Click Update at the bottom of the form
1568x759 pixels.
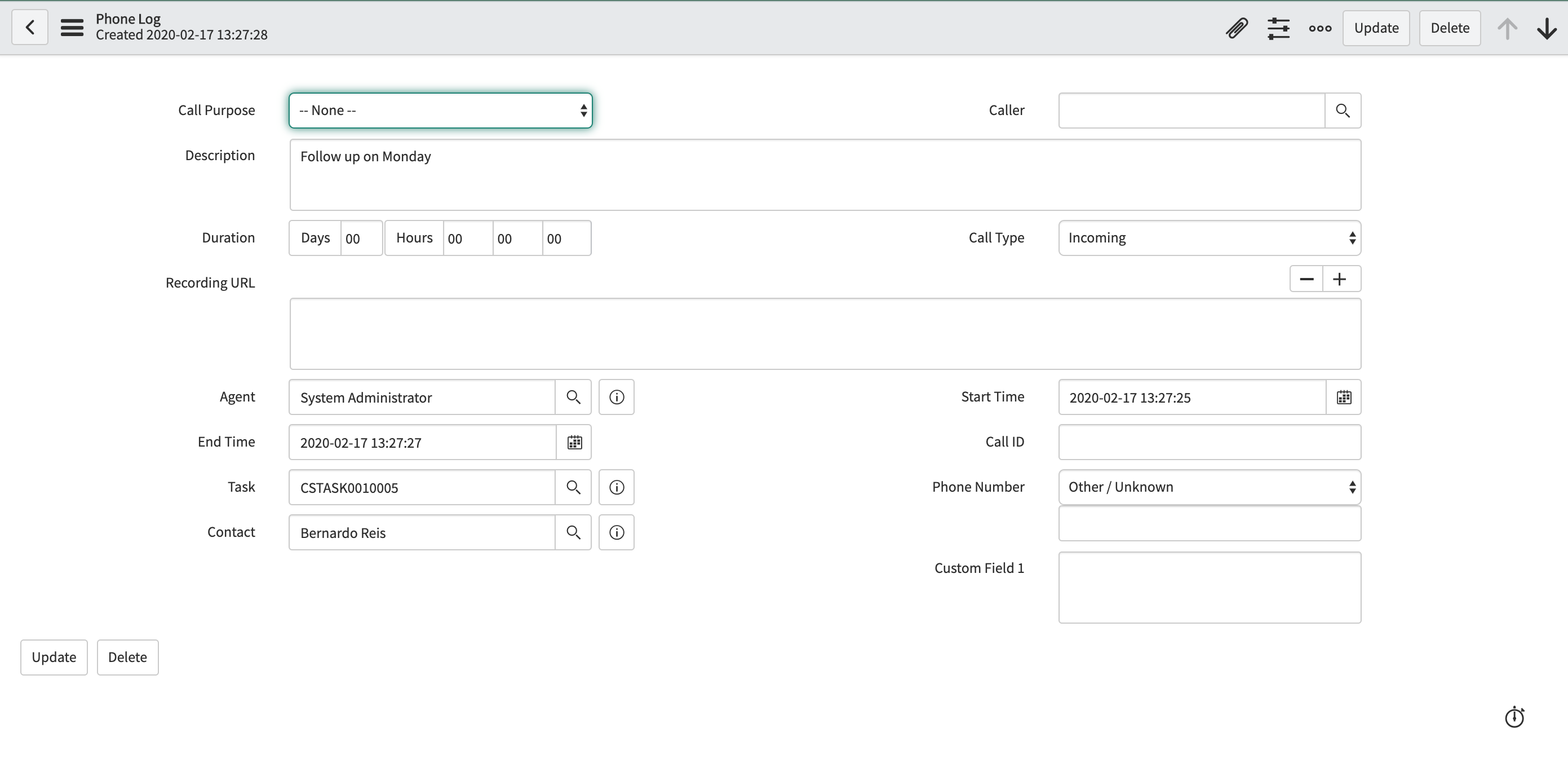click(x=54, y=657)
